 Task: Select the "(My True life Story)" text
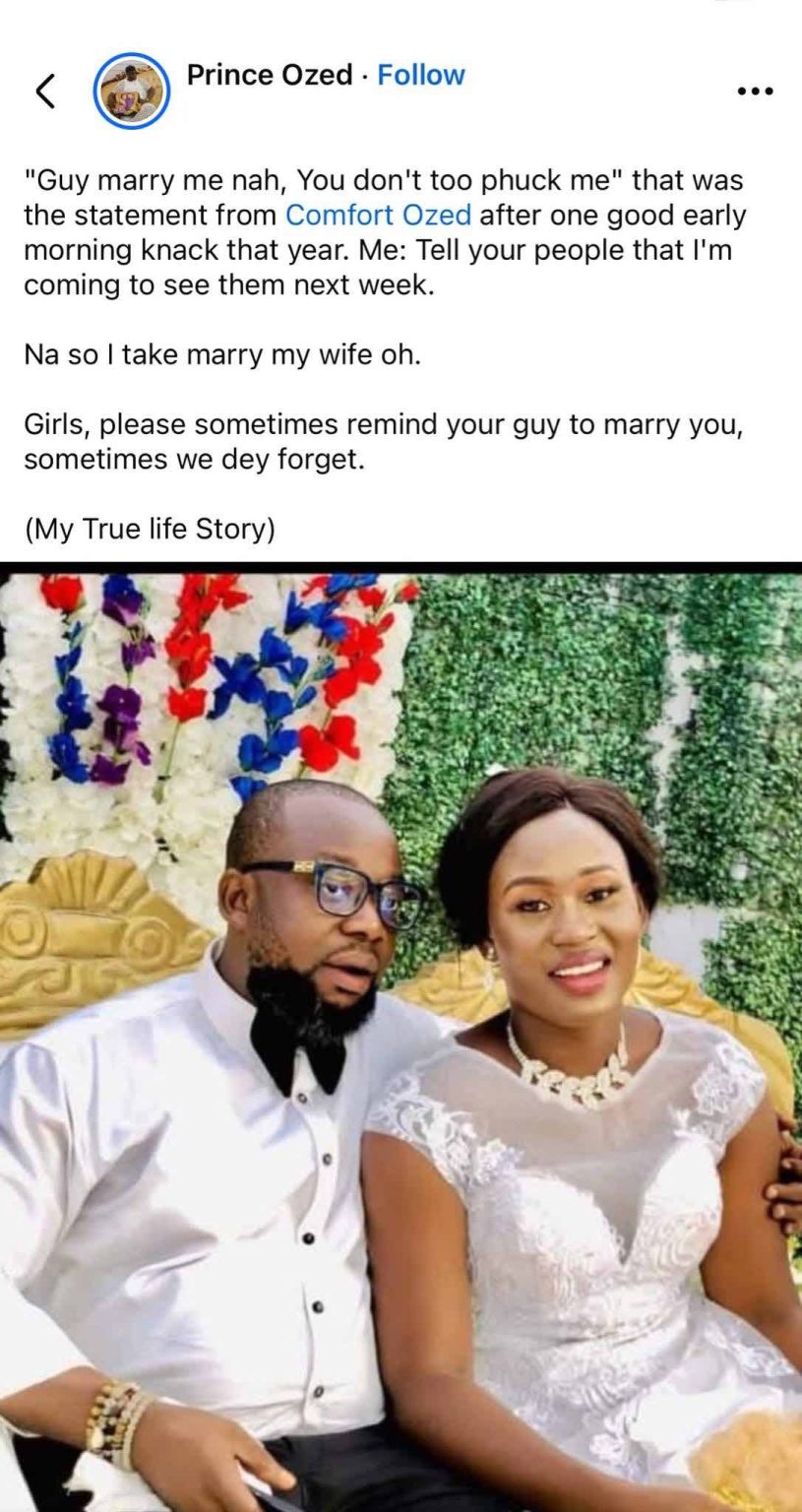coord(150,529)
